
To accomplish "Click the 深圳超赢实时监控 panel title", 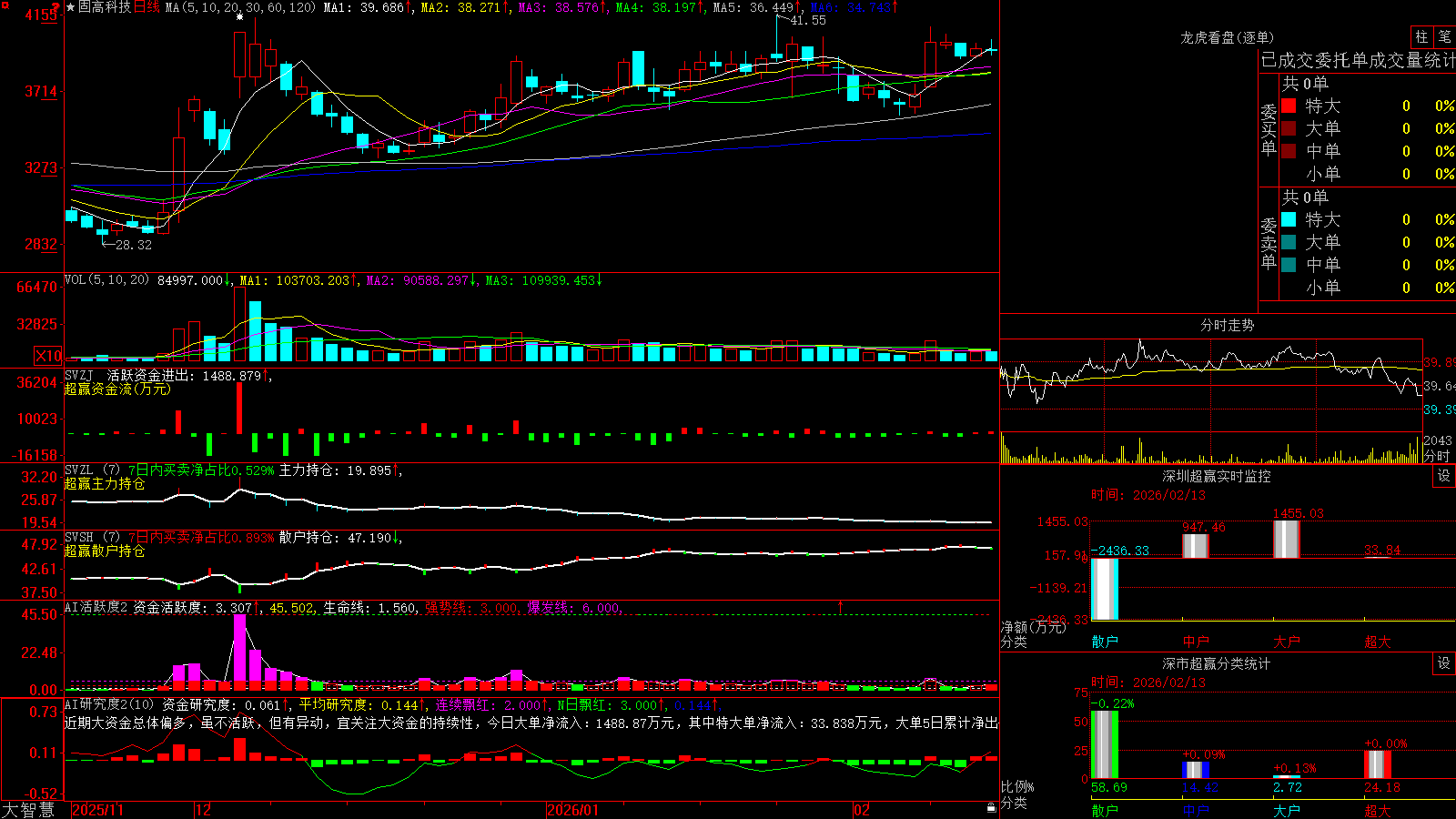I will pyautogui.click(x=1216, y=476).
